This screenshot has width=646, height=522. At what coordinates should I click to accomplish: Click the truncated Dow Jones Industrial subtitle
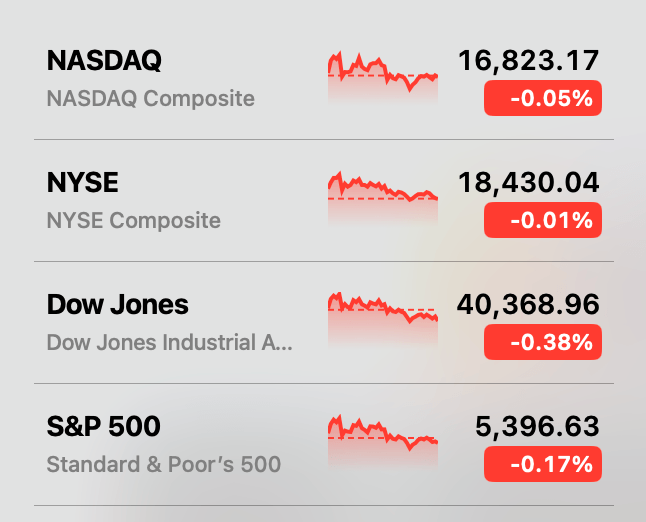[x=170, y=343]
